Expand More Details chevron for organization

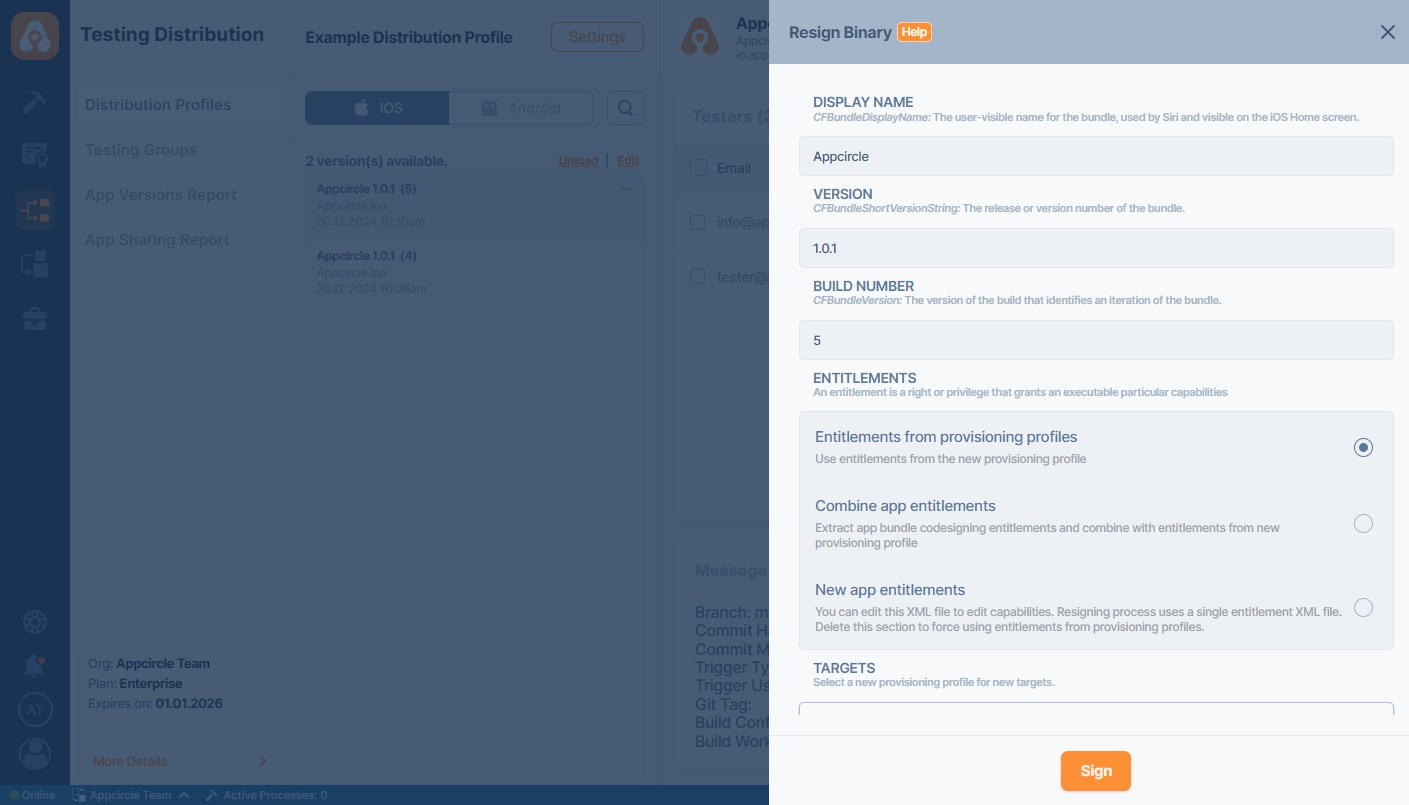click(263, 761)
